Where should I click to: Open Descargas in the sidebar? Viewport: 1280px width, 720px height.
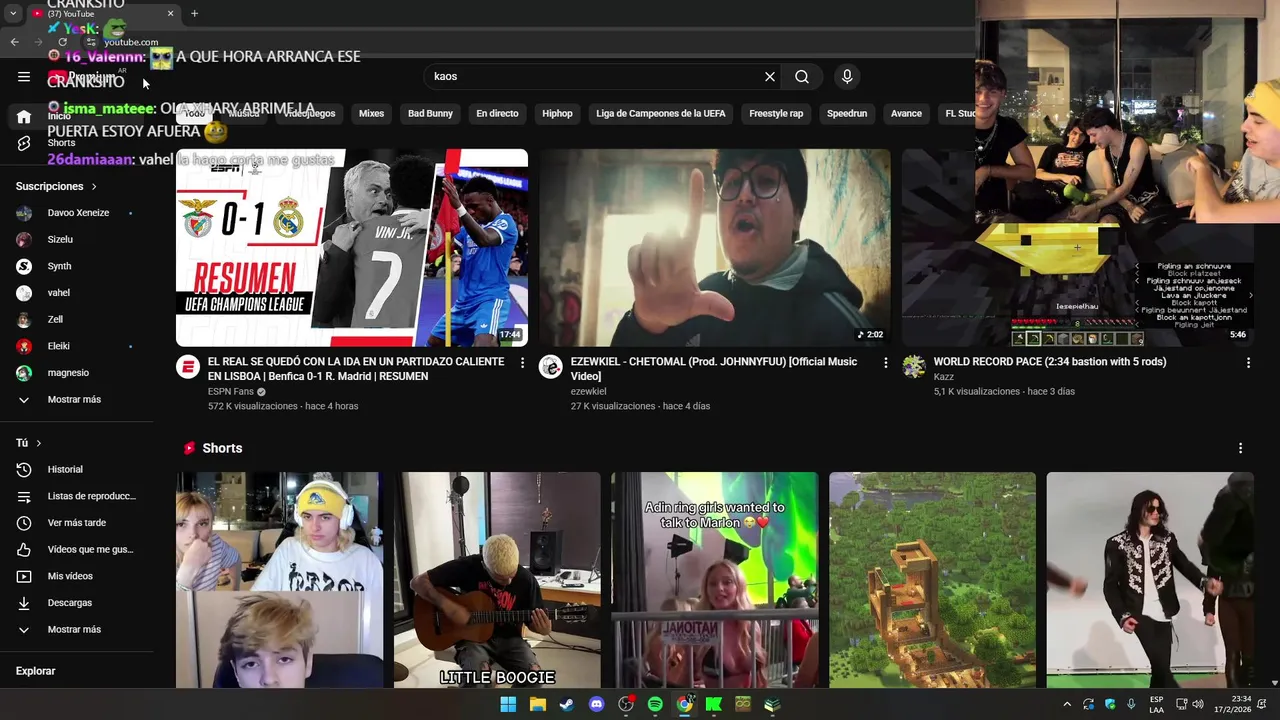76,603
